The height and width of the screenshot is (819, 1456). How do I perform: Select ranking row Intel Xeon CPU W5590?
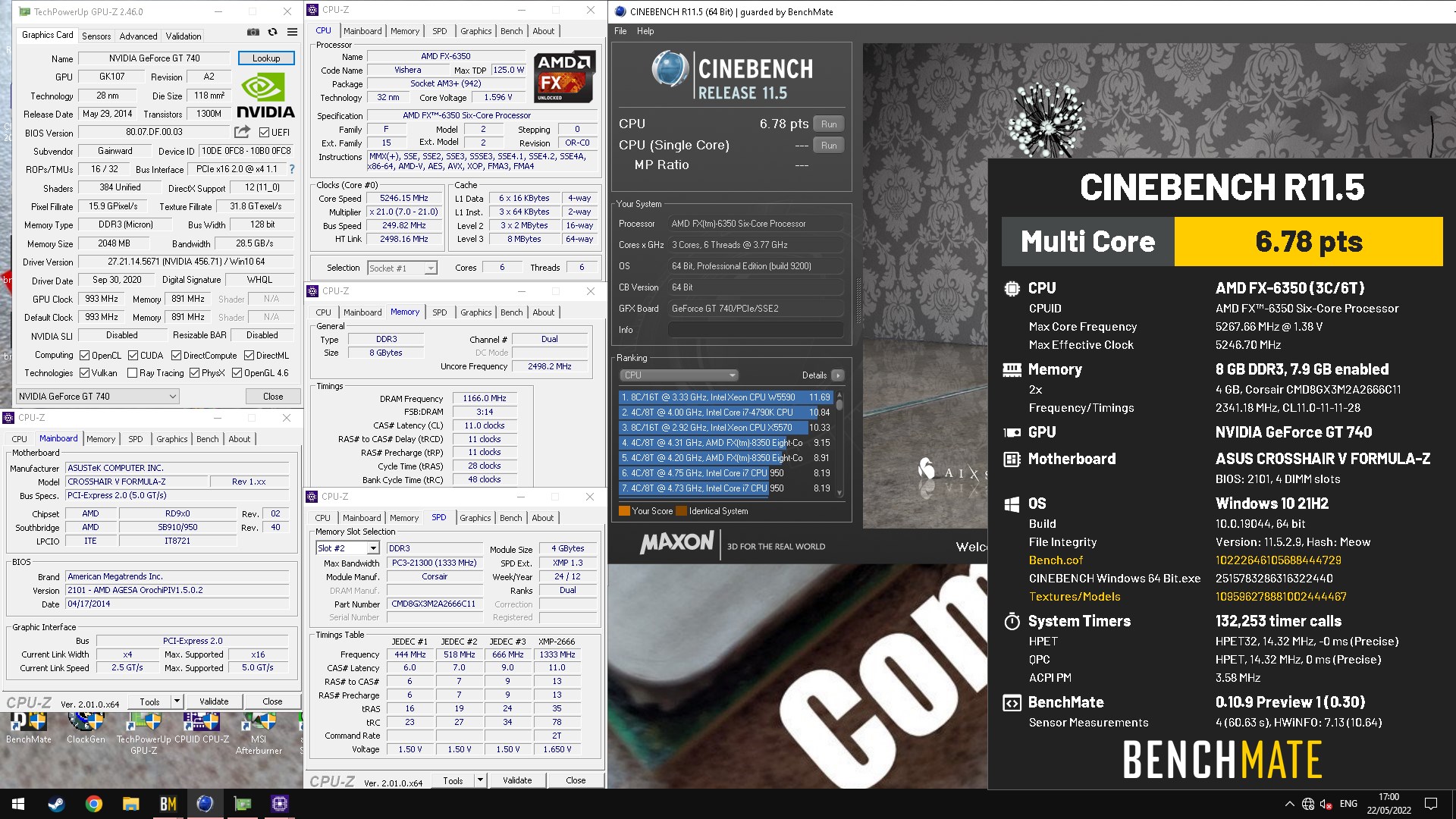click(725, 397)
